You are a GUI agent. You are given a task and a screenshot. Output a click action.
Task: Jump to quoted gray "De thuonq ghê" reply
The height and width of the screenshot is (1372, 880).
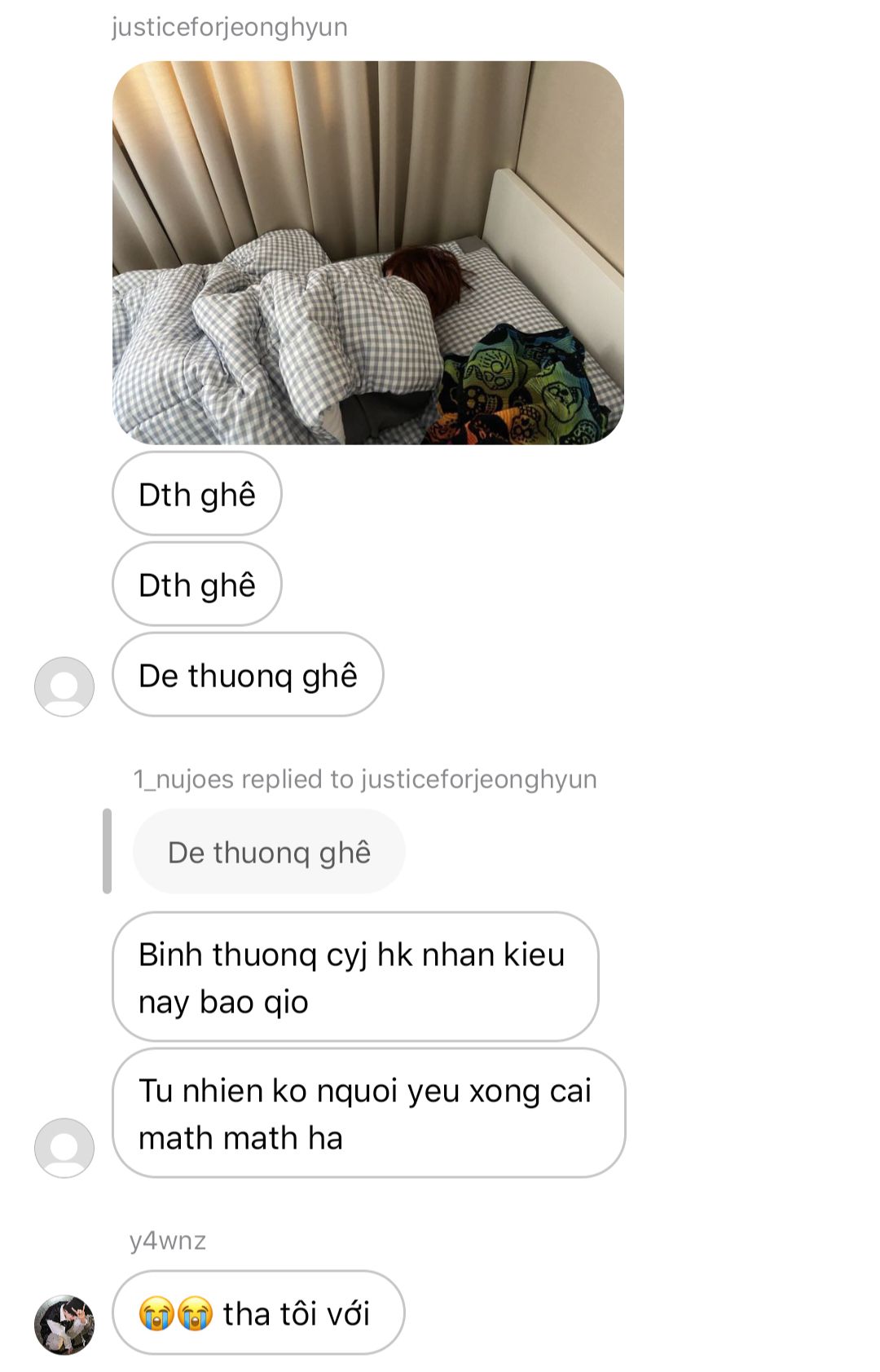[x=269, y=852]
